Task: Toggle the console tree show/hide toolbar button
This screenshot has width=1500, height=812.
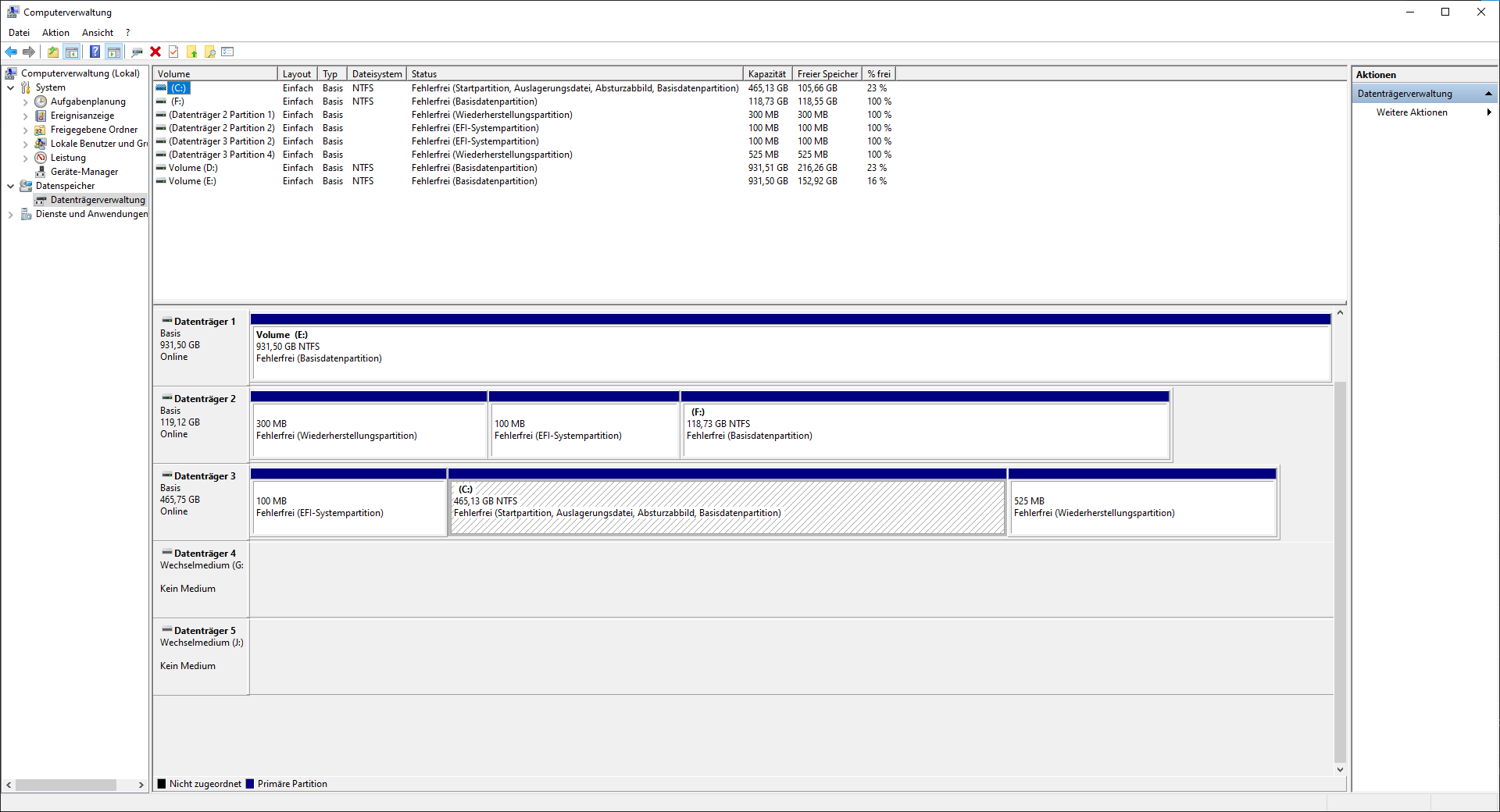Action: pyautogui.click(x=72, y=52)
